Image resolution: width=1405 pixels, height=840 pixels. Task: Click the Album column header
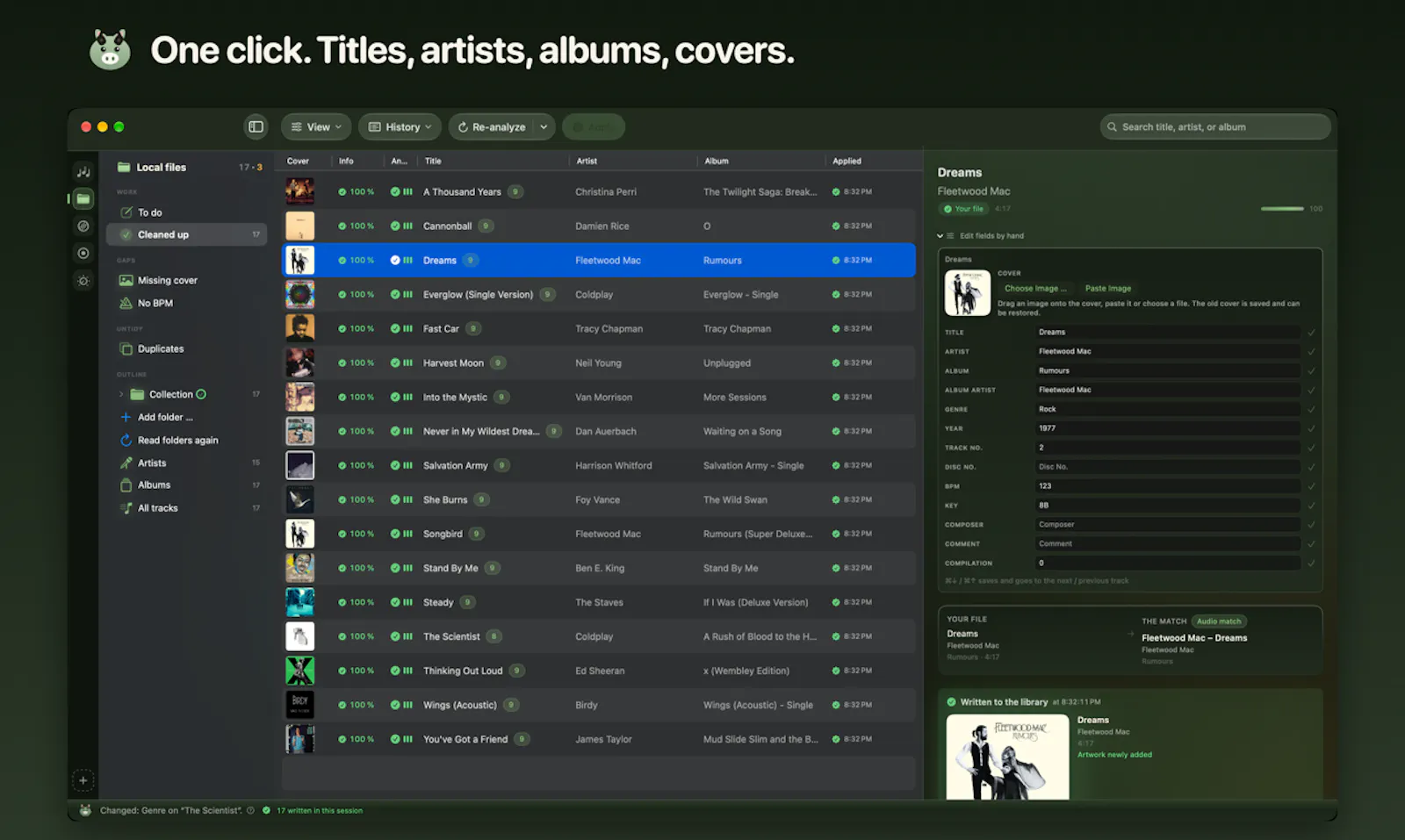717,162
